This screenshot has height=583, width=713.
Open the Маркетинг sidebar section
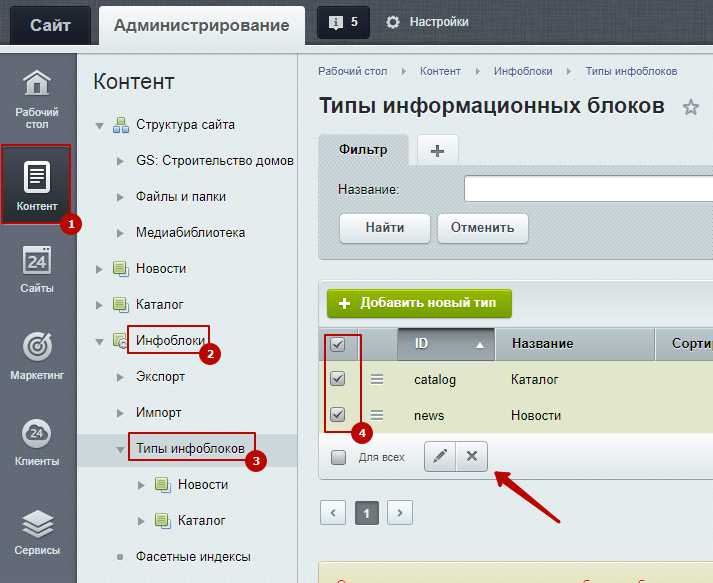tap(37, 356)
